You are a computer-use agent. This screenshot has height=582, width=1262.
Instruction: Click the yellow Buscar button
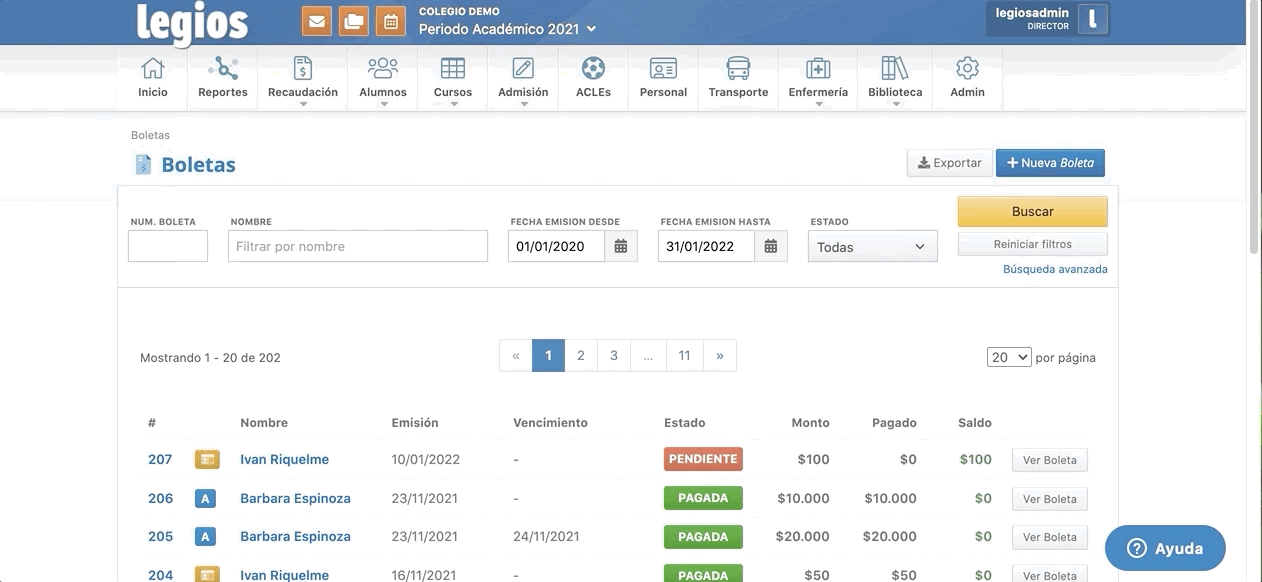[1032, 212]
